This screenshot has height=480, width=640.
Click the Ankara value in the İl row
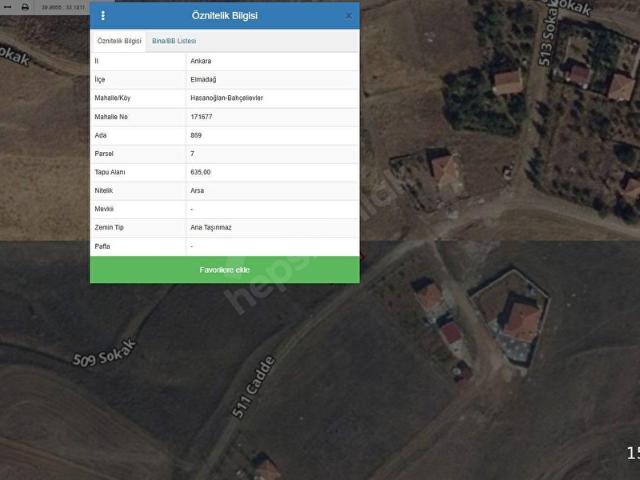201,61
